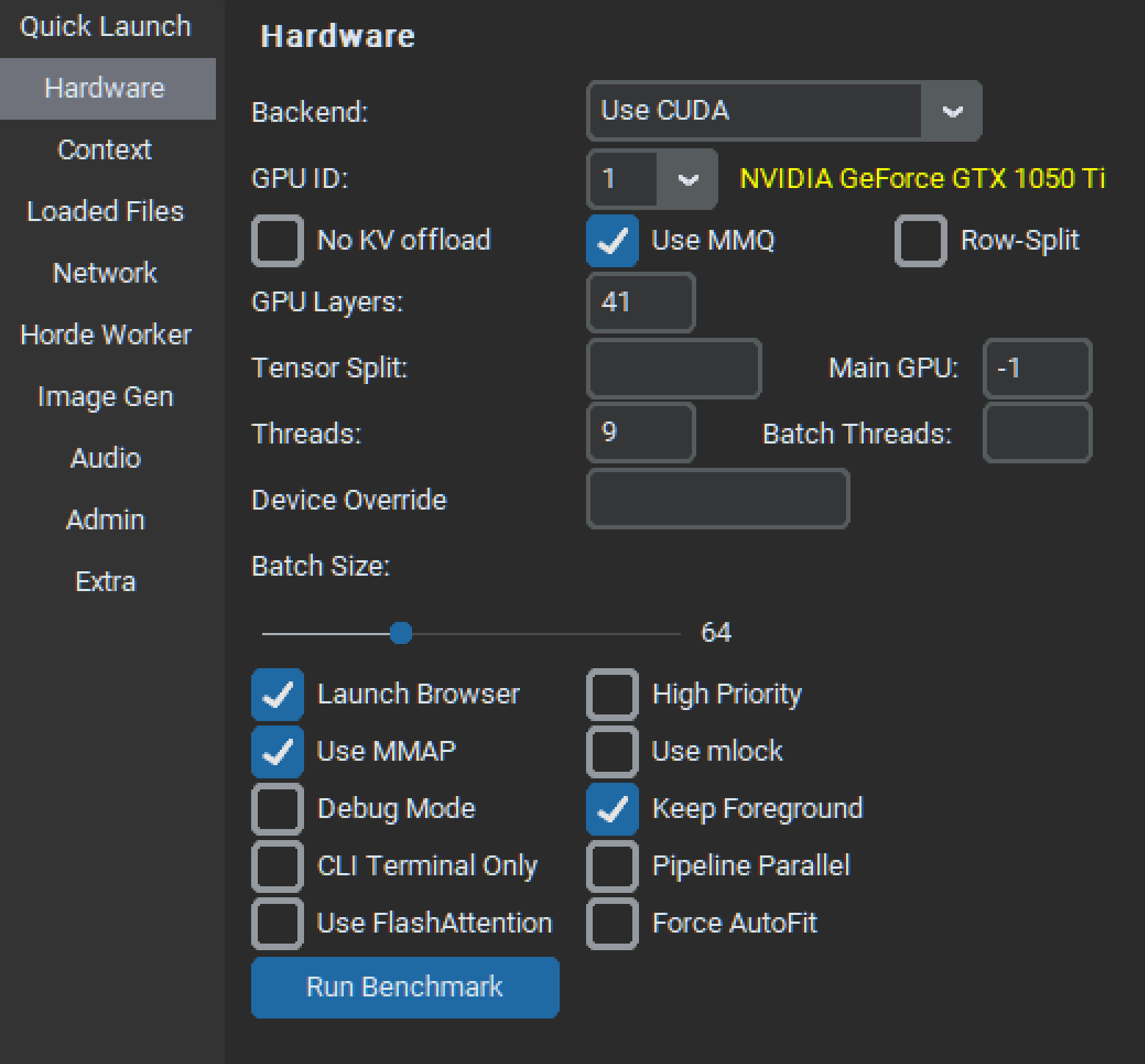Expand the GPU ID dropdown
The width and height of the screenshot is (1145, 1064).
687,179
